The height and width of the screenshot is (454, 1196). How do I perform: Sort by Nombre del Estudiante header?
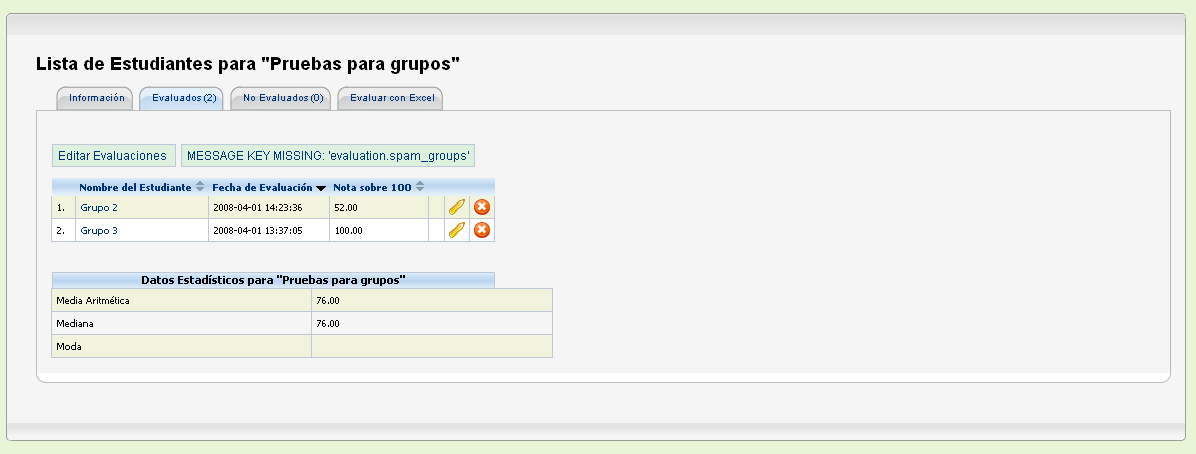[135, 187]
